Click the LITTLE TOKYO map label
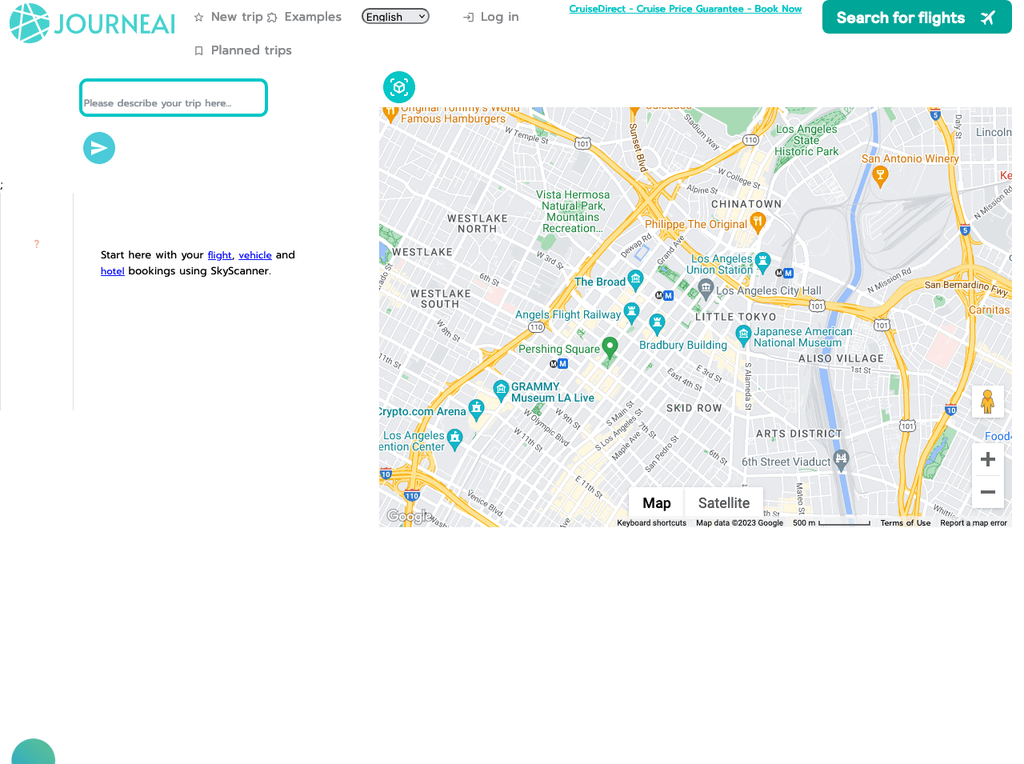This screenshot has width=1024, height=764. [735, 317]
